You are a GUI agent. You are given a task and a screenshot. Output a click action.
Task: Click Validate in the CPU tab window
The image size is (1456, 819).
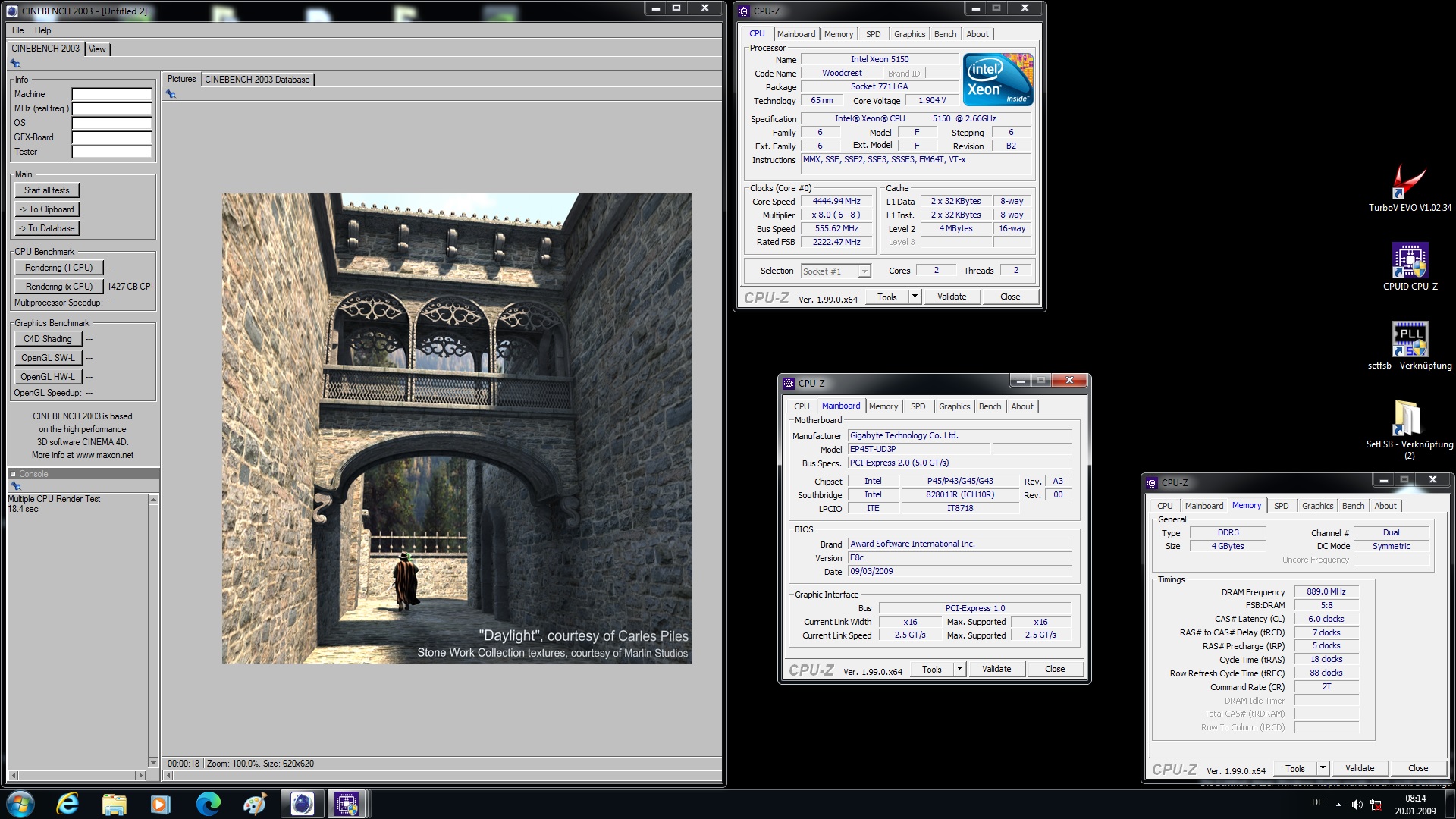tap(952, 297)
